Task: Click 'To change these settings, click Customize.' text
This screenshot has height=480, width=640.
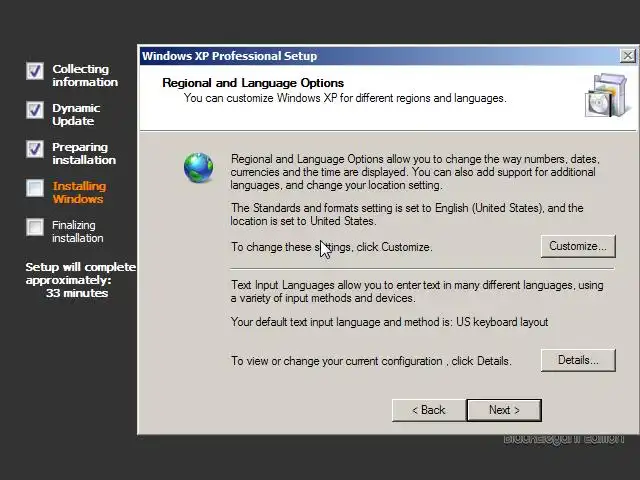Action: tap(331, 247)
